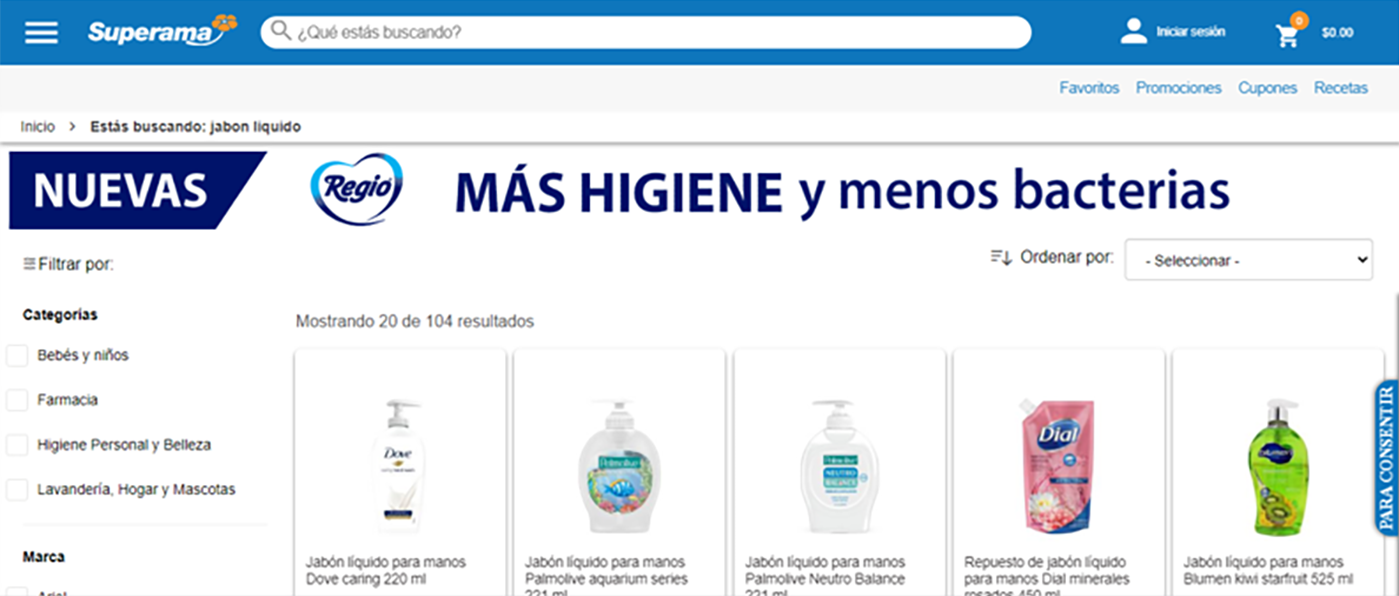Click the Ordenar por sort icon

click(1001, 257)
